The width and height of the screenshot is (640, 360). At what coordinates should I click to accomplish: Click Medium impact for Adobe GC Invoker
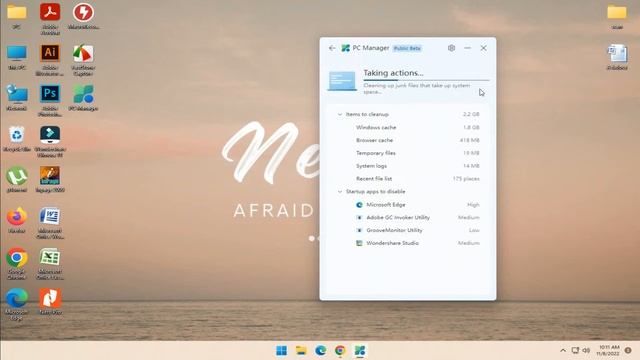[469, 218]
